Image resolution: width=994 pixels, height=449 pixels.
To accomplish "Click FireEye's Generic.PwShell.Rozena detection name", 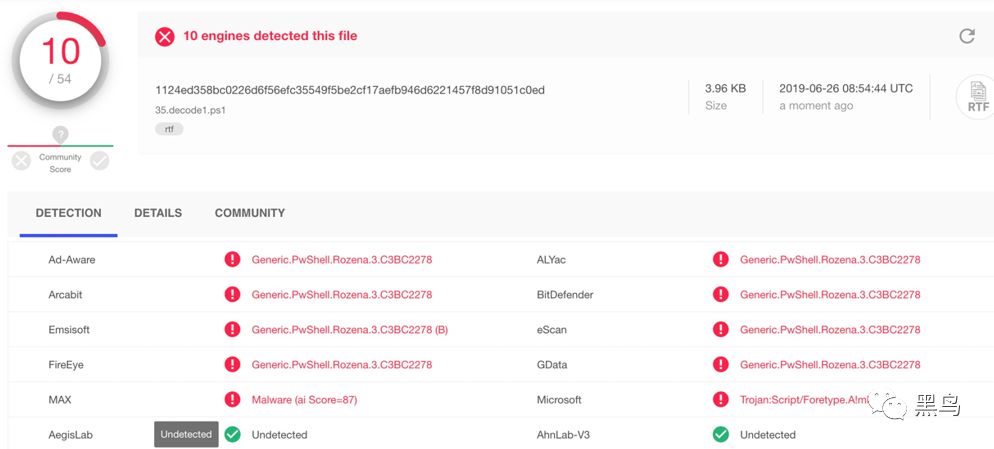I will tap(342, 365).
